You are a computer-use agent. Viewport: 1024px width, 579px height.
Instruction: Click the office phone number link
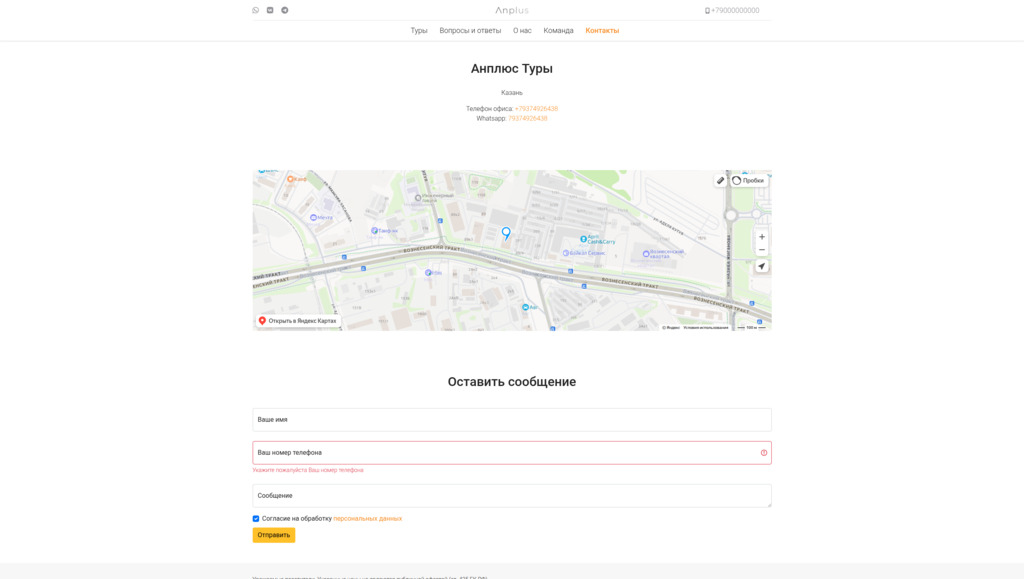[536, 109]
